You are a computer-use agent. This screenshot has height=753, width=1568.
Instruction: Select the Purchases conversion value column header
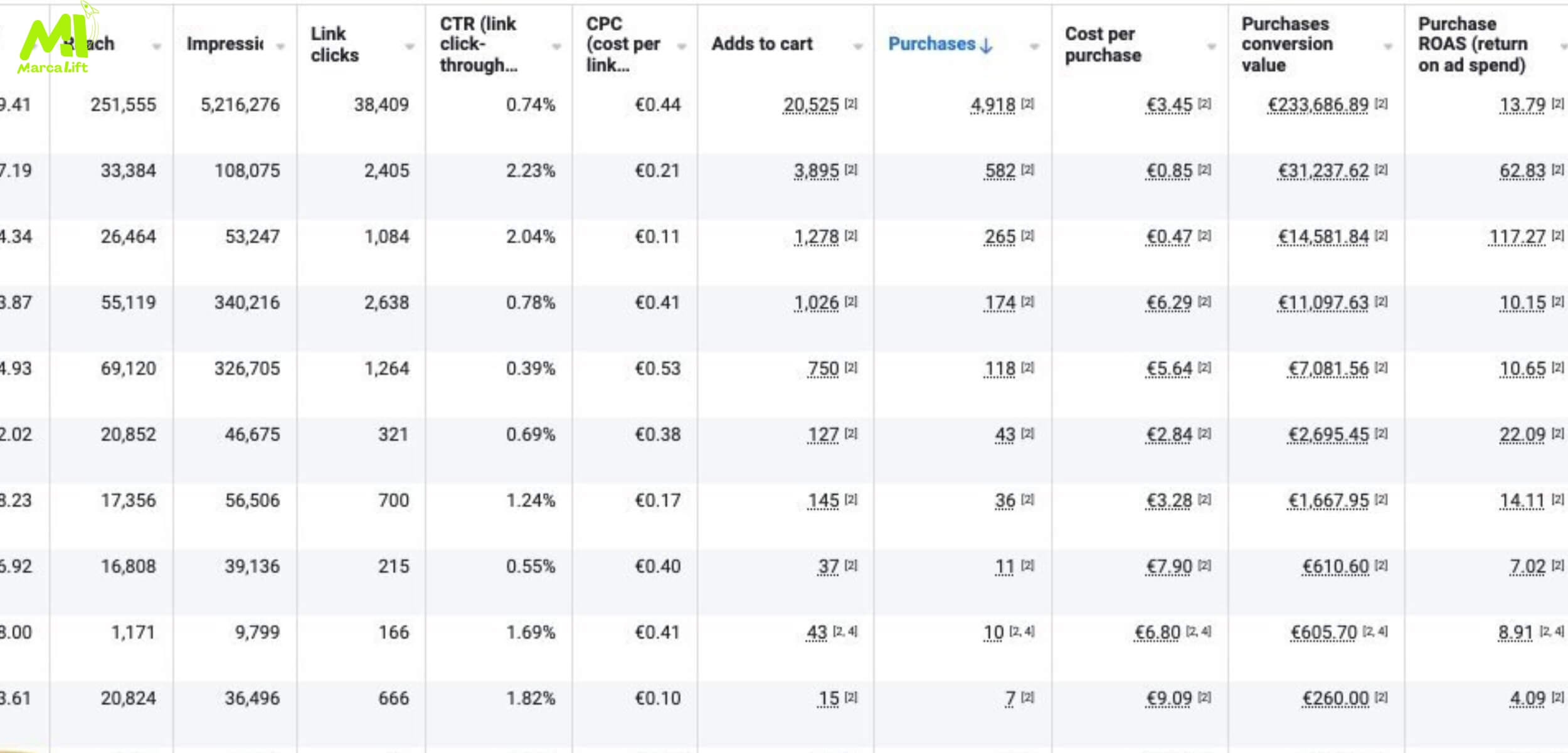1286,44
